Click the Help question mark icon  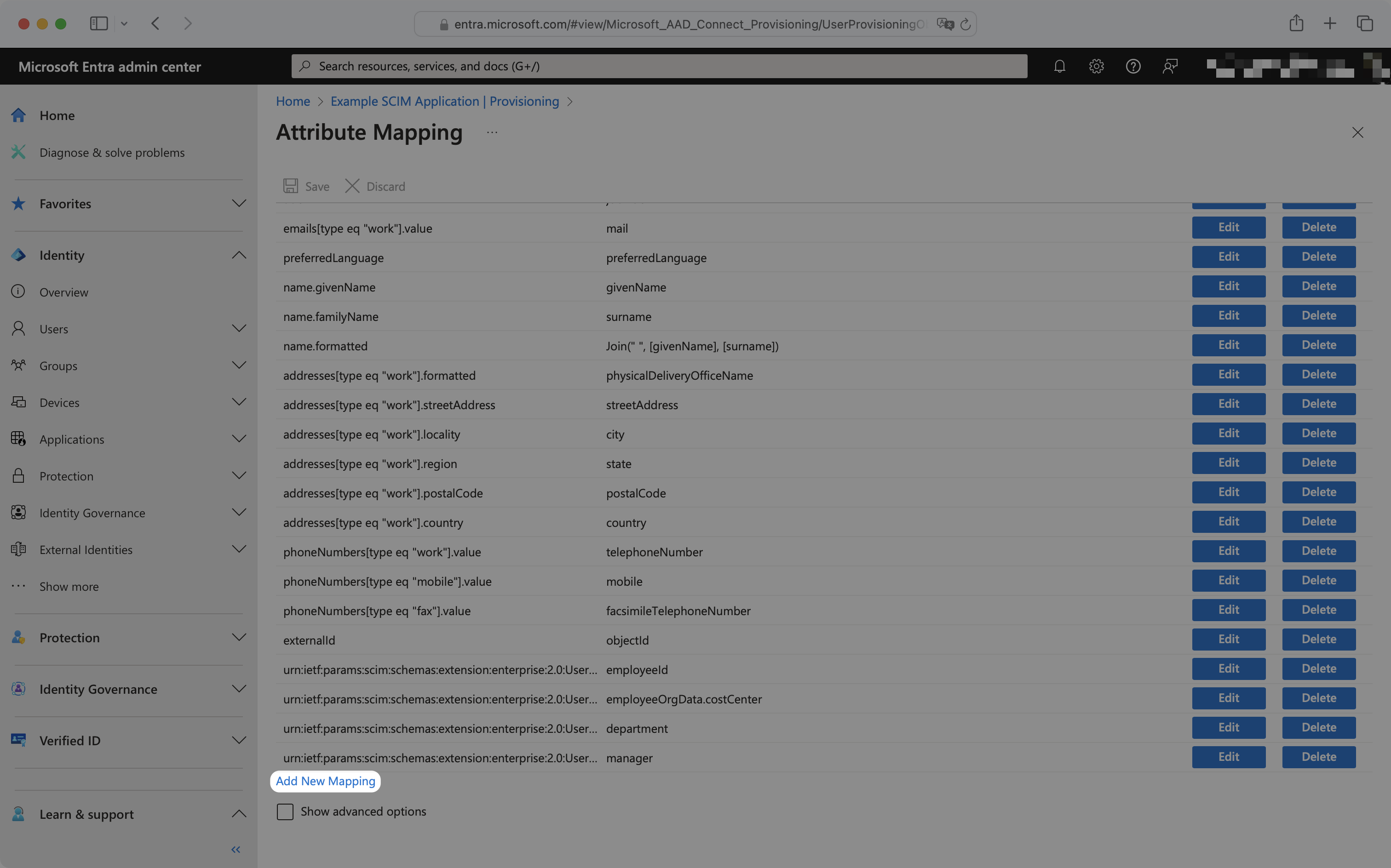pos(1133,66)
